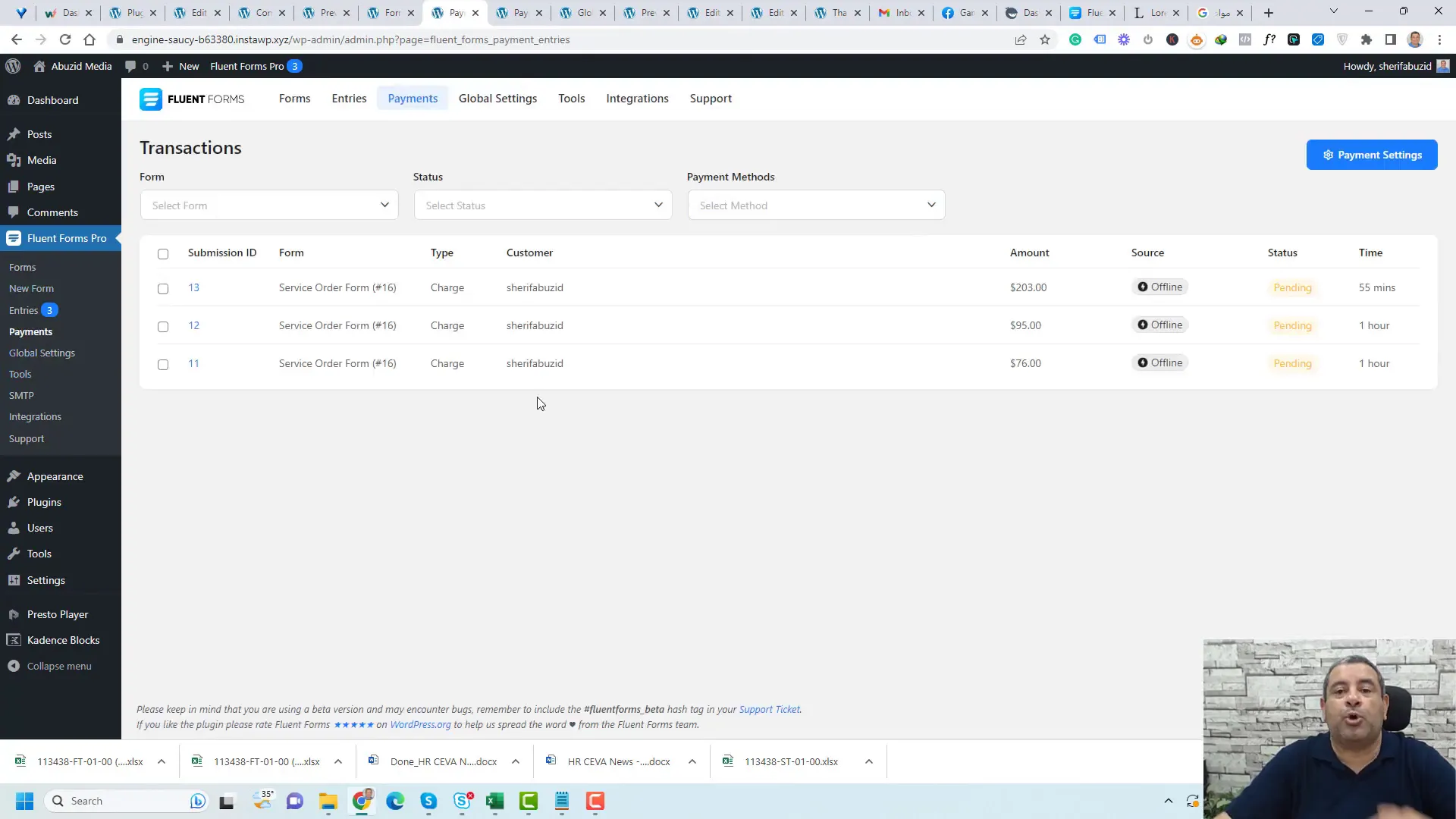Viewport: 1456px width, 819px height.
Task: Click New in the admin bar
Action: [x=180, y=67]
